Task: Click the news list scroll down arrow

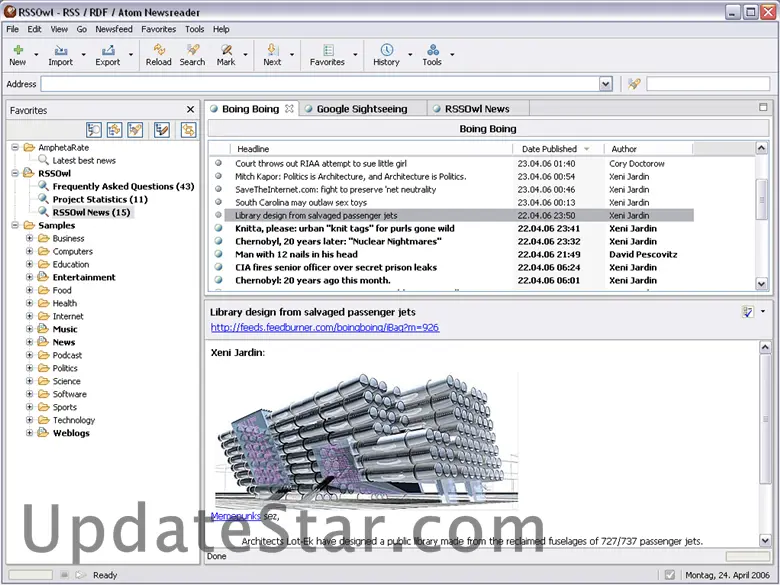Action: [x=761, y=284]
